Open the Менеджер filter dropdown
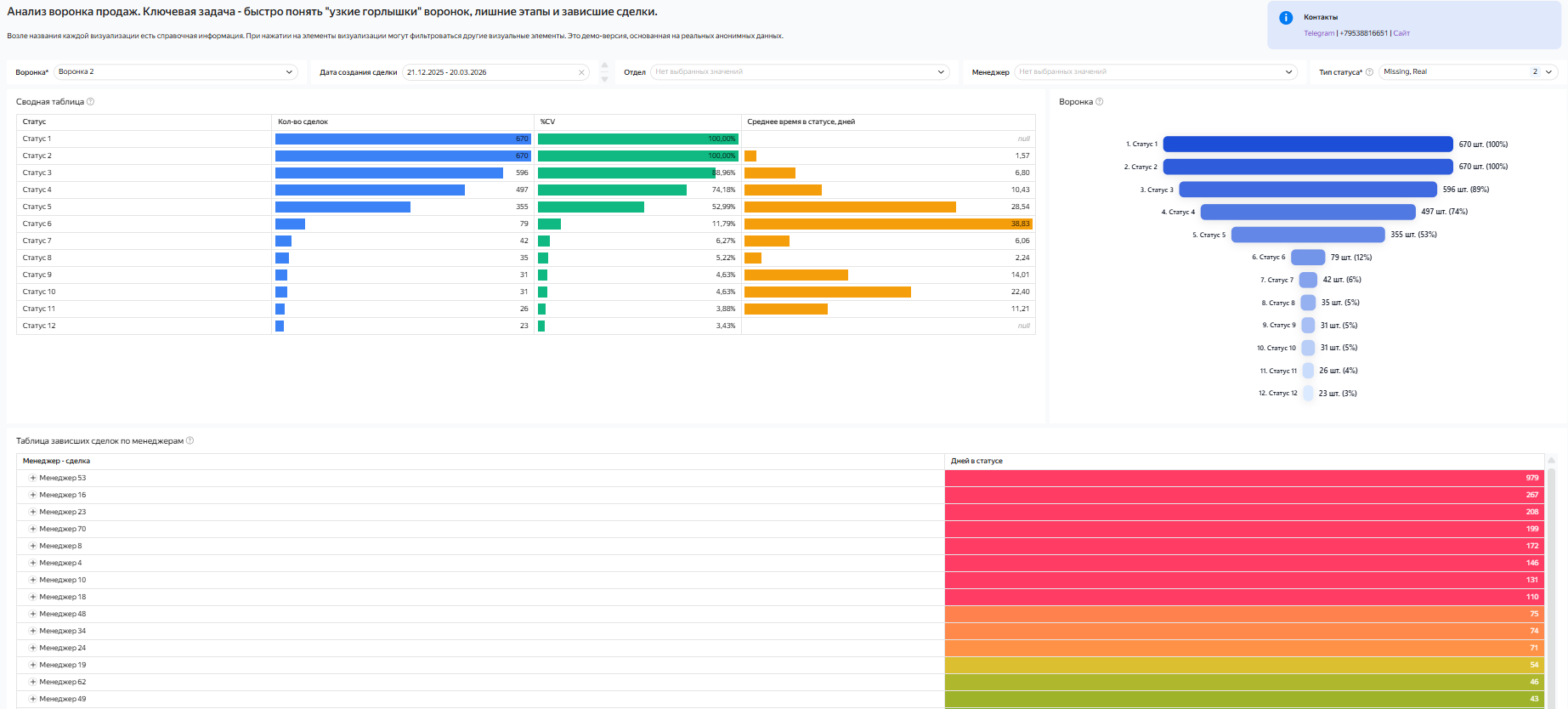The height and width of the screenshot is (709, 1568). pos(1155,72)
